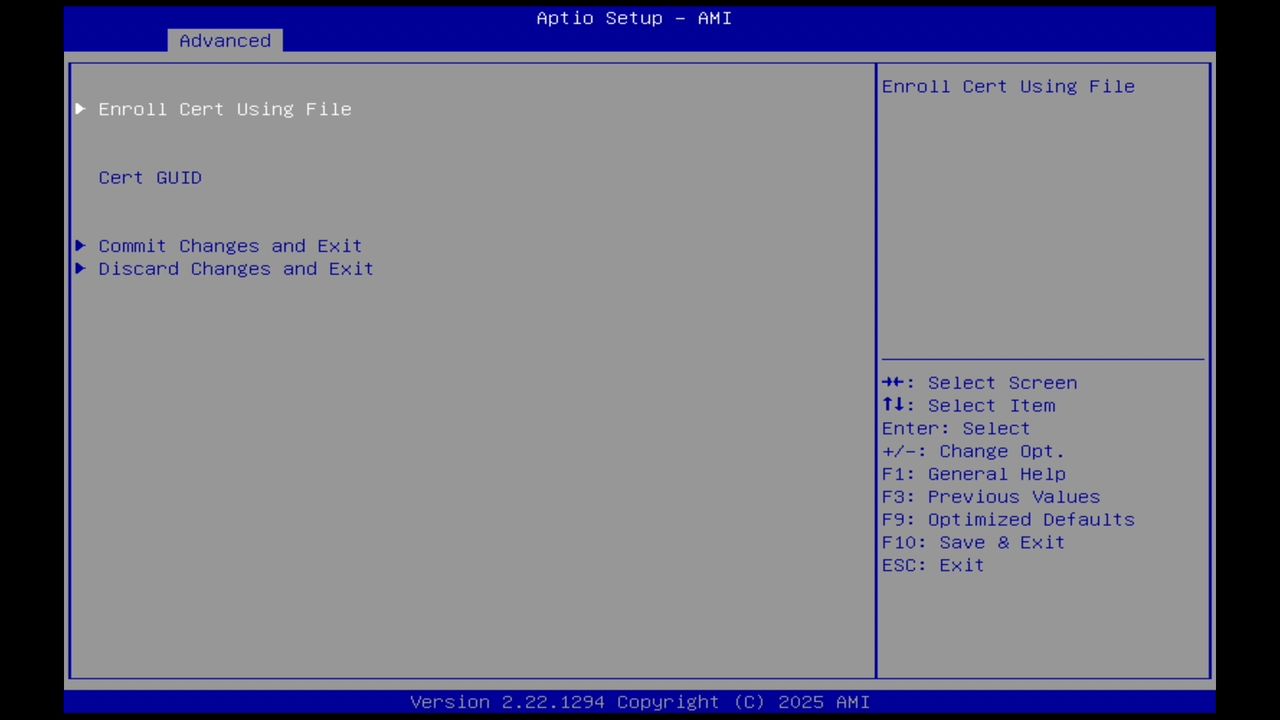The height and width of the screenshot is (720, 1280).
Task: Select the Aptio Setup AMI title bar
Action: pyautogui.click(x=634, y=18)
